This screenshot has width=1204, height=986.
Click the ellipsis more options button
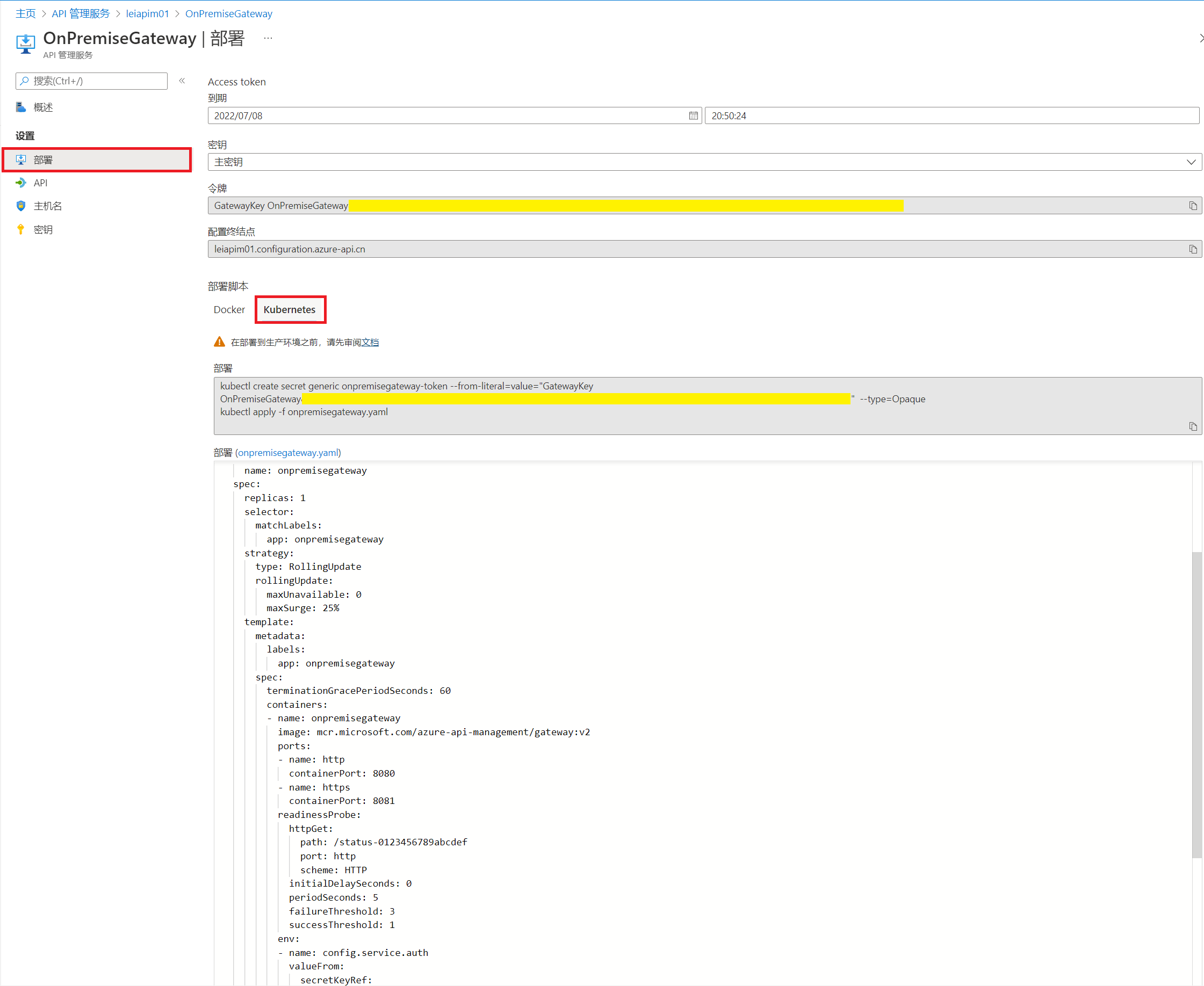coord(268,38)
